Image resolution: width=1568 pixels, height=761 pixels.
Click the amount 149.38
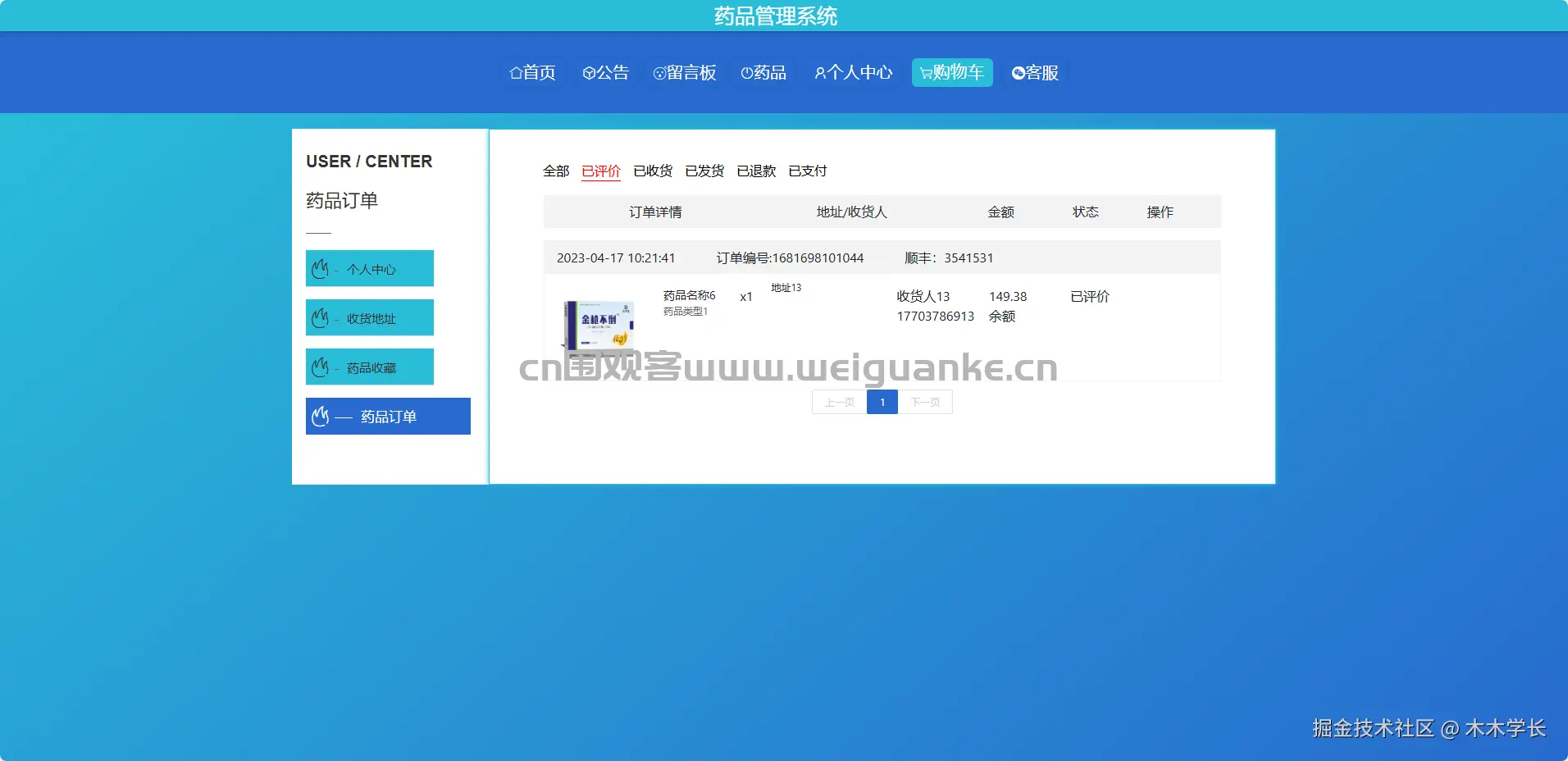point(1008,296)
